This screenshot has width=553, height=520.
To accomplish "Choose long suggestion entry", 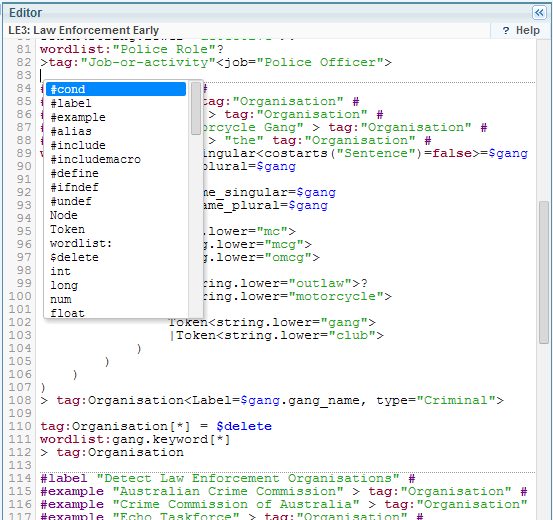I will pos(116,285).
